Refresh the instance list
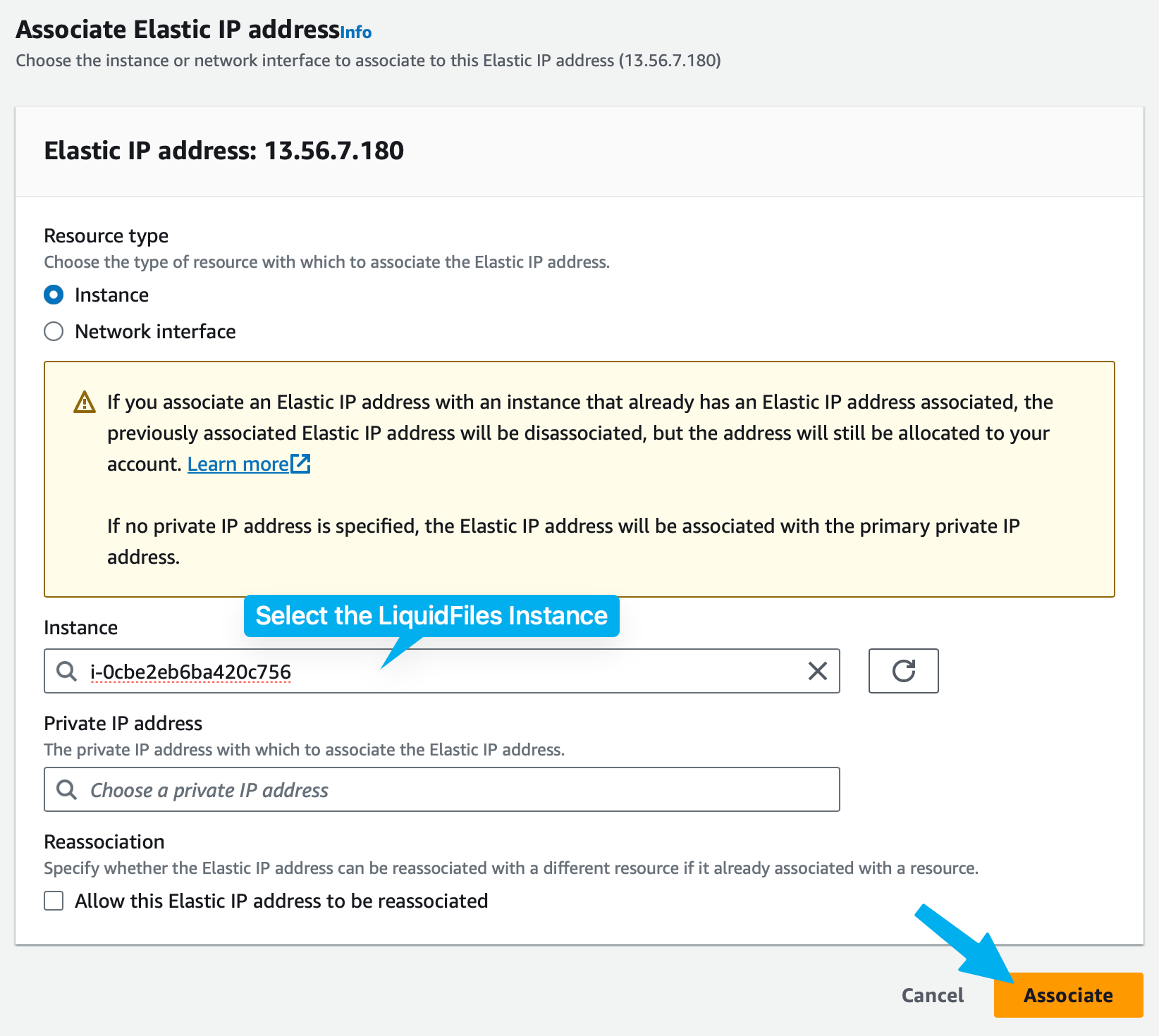Viewport: 1159px width, 1036px height. pyautogui.click(x=903, y=671)
